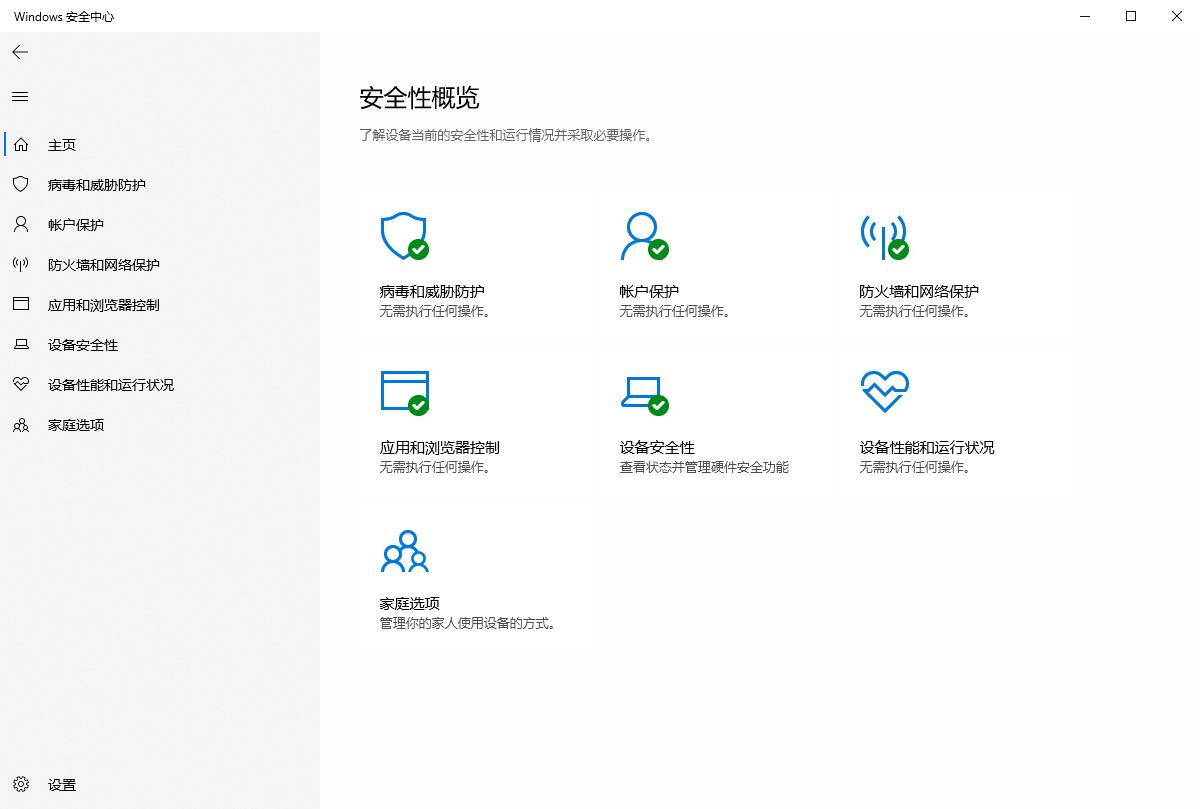Click the home icon next to 主页
This screenshot has width=1200, height=809.
(19, 144)
